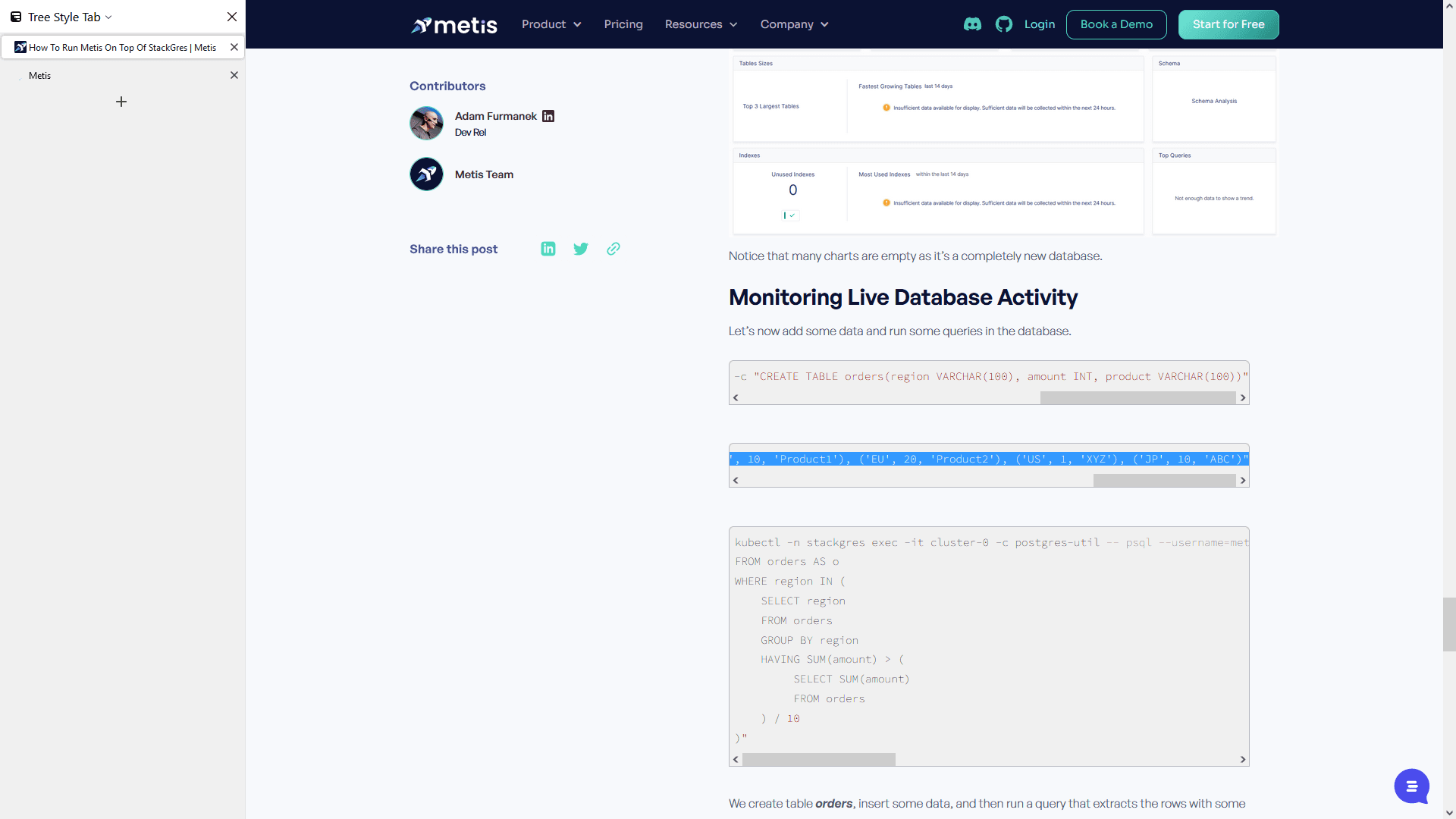Click the Contributors section heading
This screenshot has height=819, width=1456.
click(447, 86)
